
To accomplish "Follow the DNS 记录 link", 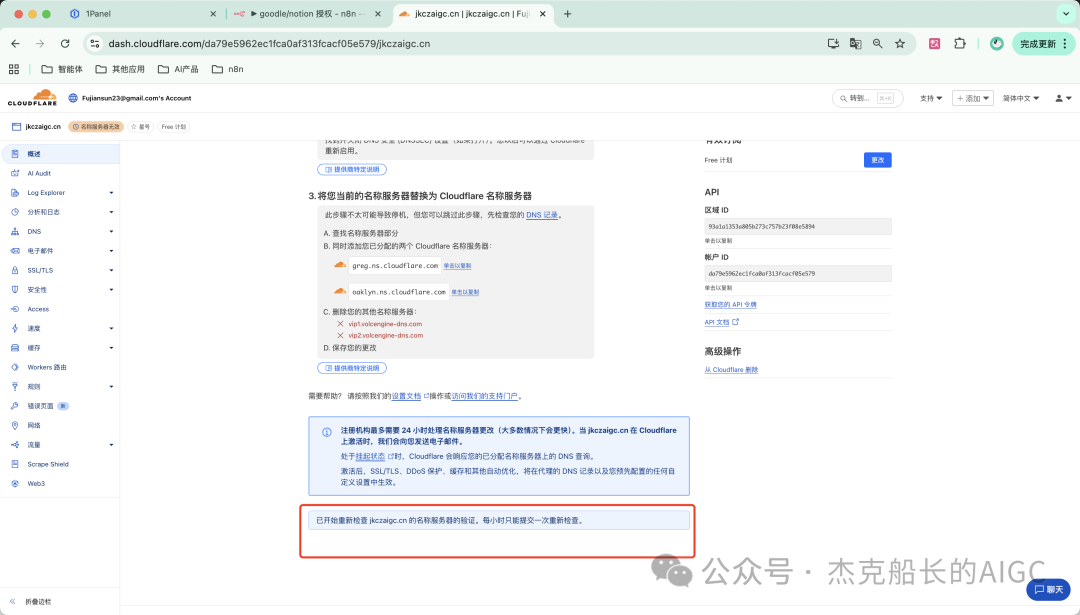I will coord(542,215).
